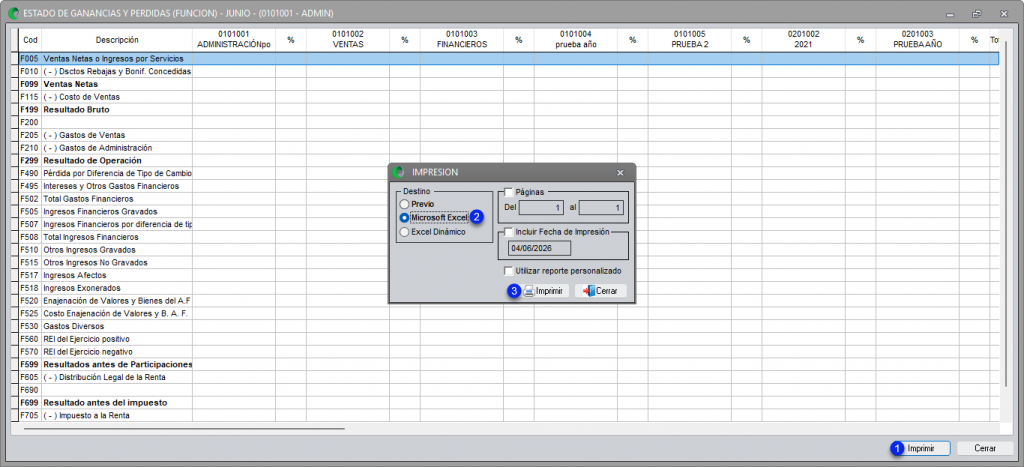This screenshot has width=1024, height=467.
Task: Close the IMPRESION dialog with X
Action: pos(620,172)
